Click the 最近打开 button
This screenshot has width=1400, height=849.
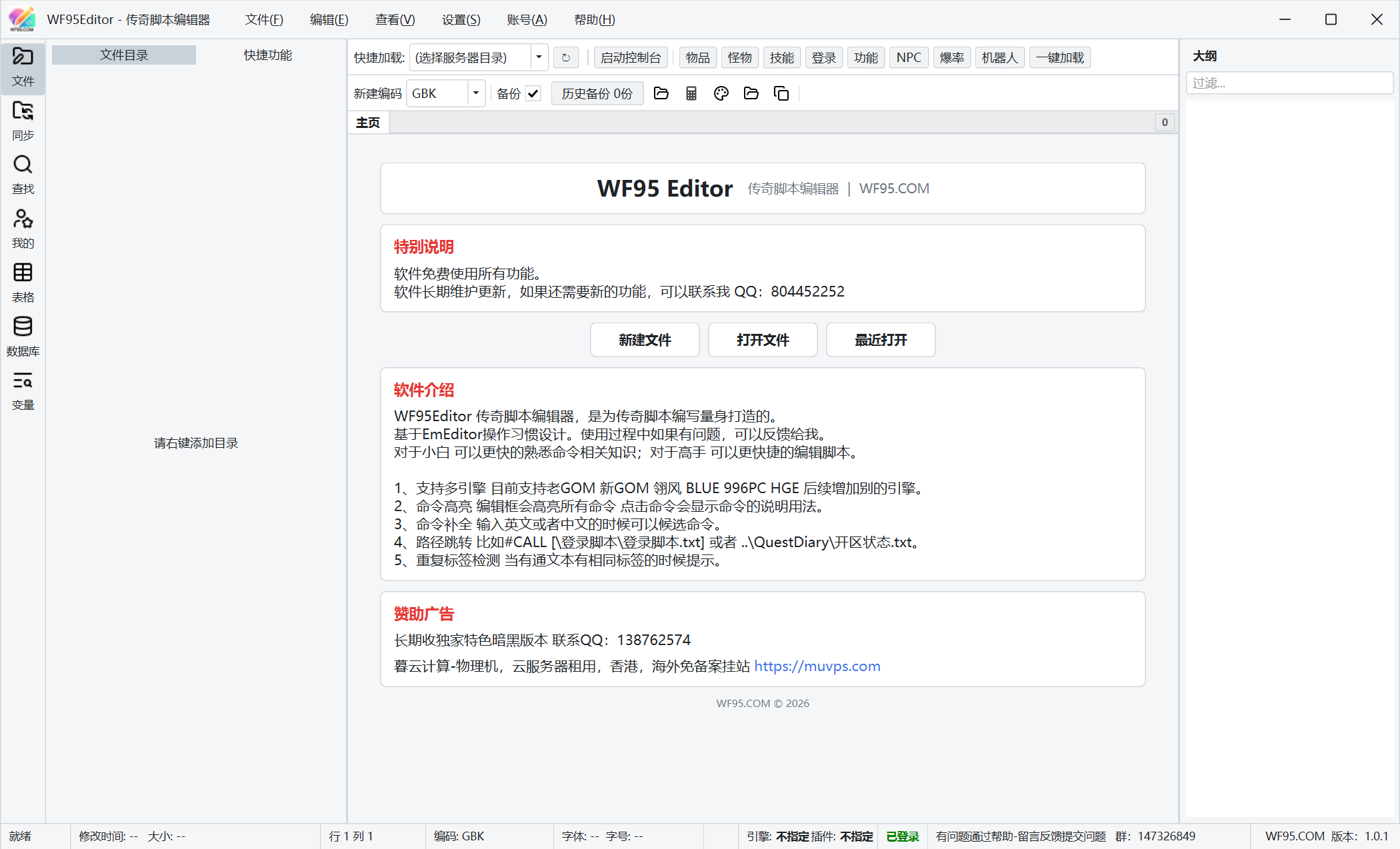[881, 340]
